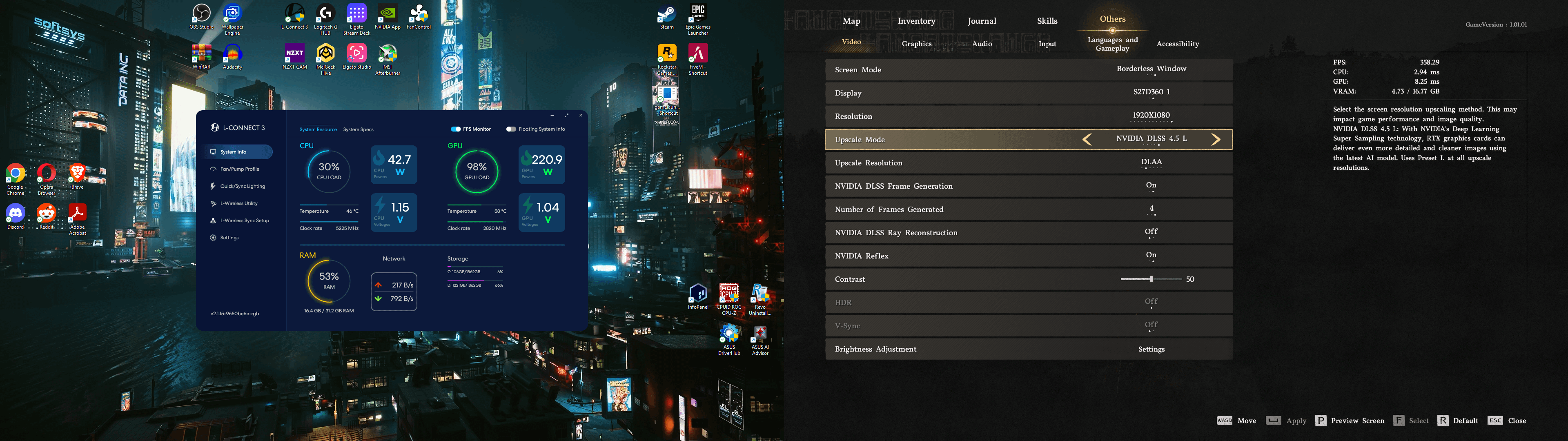Image resolution: width=1568 pixels, height=441 pixels.
Task: Switch to the Graphics settings tab
Action: point(916,43)
